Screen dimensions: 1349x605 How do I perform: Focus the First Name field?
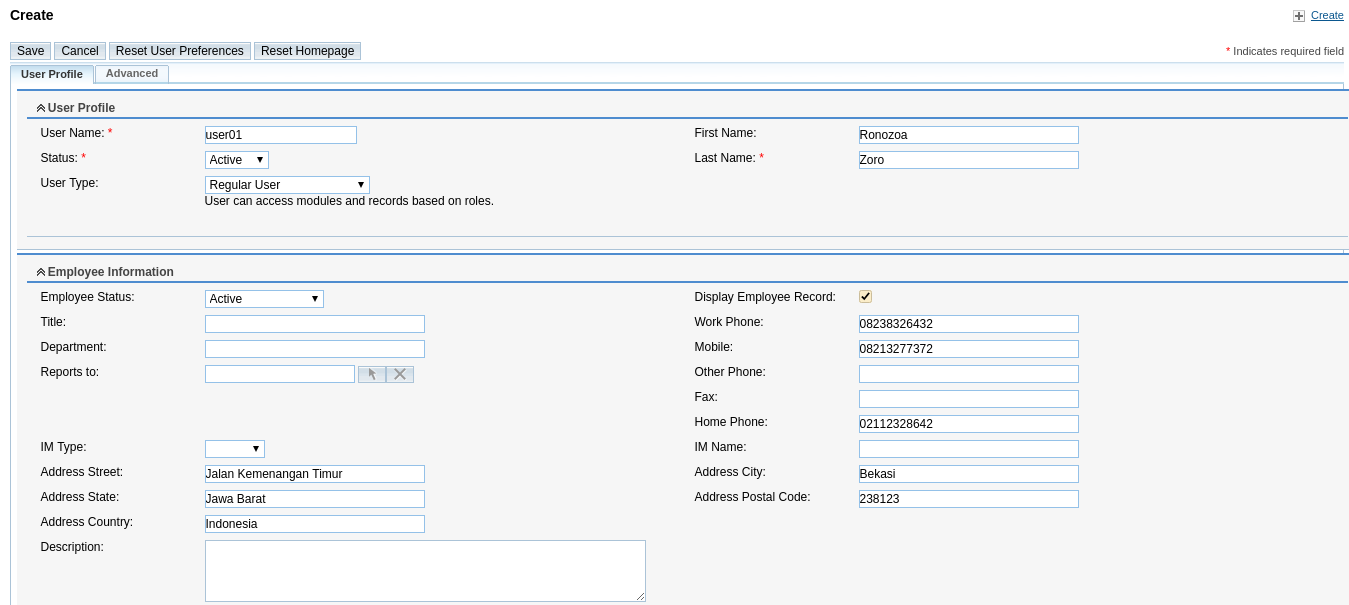tap(969, 135)
